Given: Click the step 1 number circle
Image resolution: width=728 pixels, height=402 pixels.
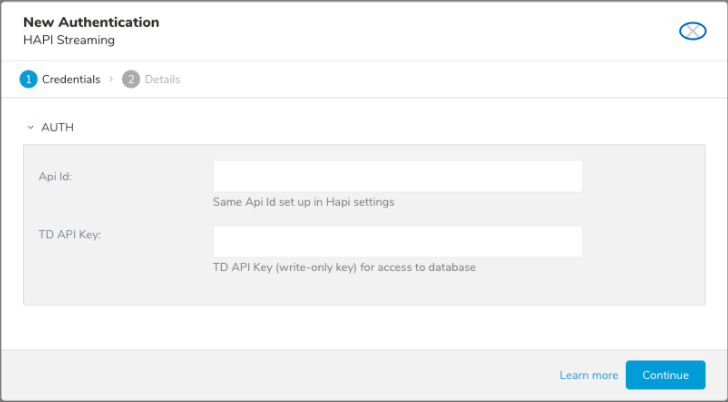Looking at the screenshot, I should [28, 79].
